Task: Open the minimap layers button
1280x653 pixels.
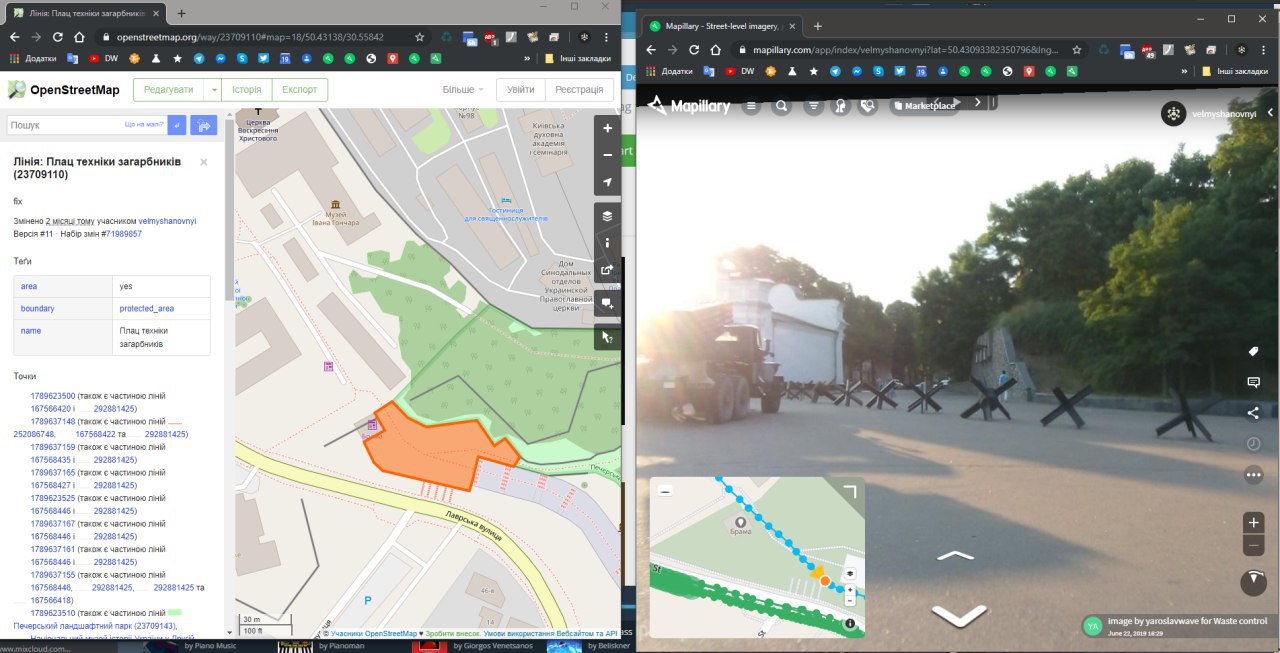Action: pos(850,574)
